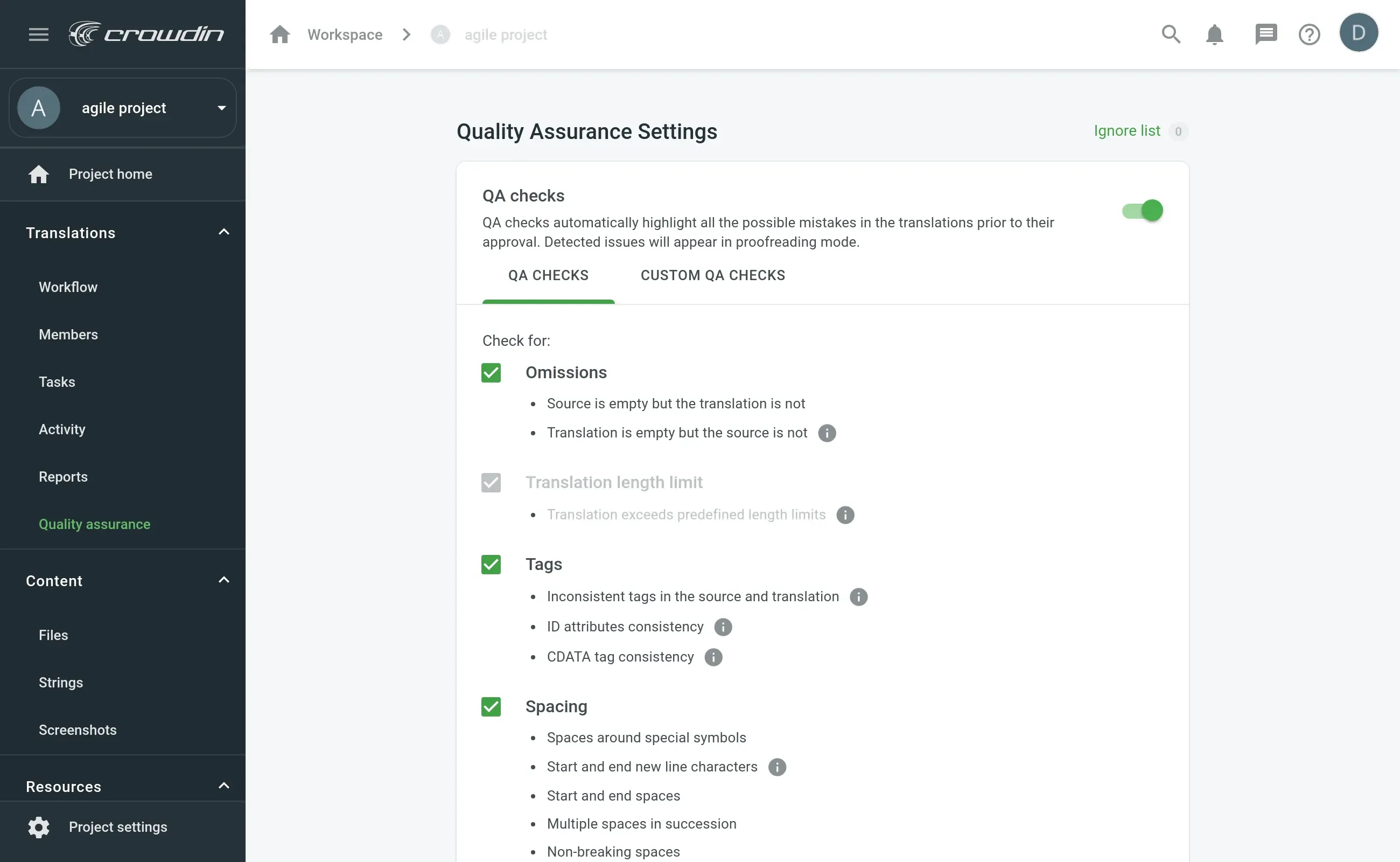
Task: Open notifications bell icon
Action: click(1214, 35)
